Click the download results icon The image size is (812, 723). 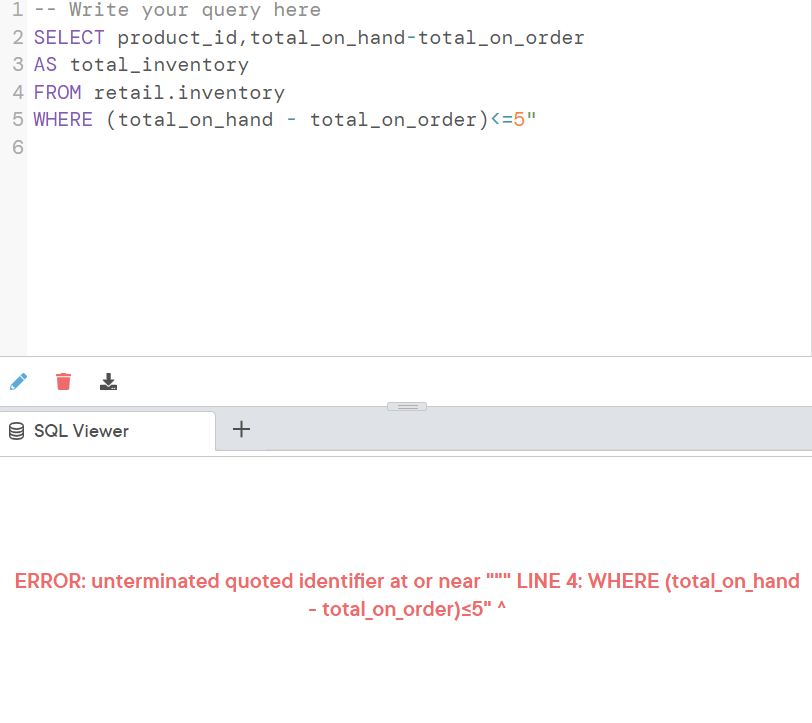point(108,381)
